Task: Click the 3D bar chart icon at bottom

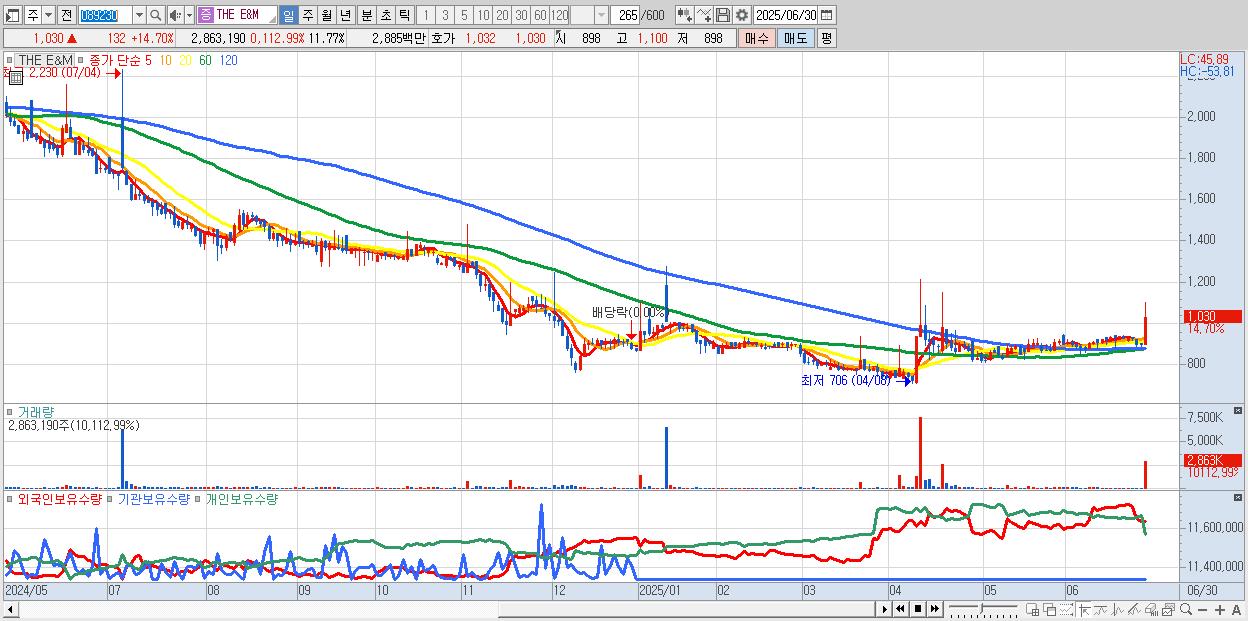Action: tap(1151, 609)
